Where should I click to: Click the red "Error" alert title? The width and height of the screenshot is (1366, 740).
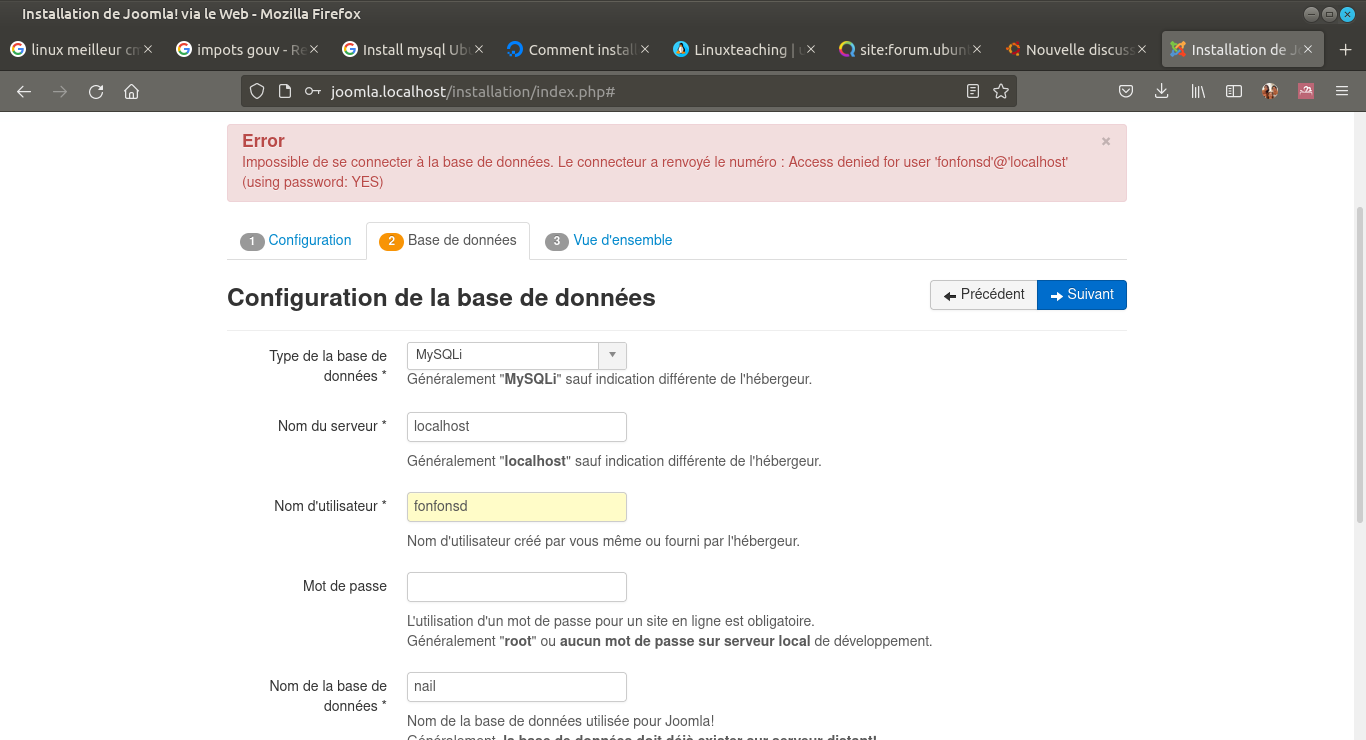pos(263,141)
